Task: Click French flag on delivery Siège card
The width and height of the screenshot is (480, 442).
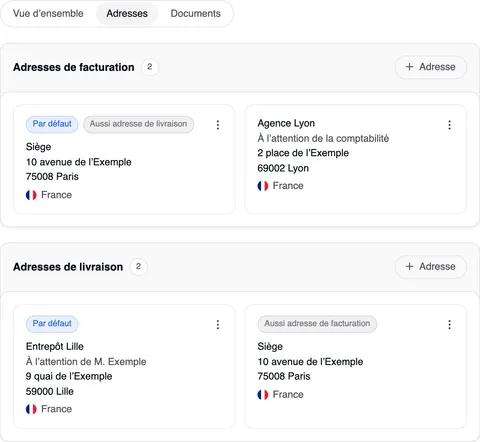Action: (x=263, y=395)
